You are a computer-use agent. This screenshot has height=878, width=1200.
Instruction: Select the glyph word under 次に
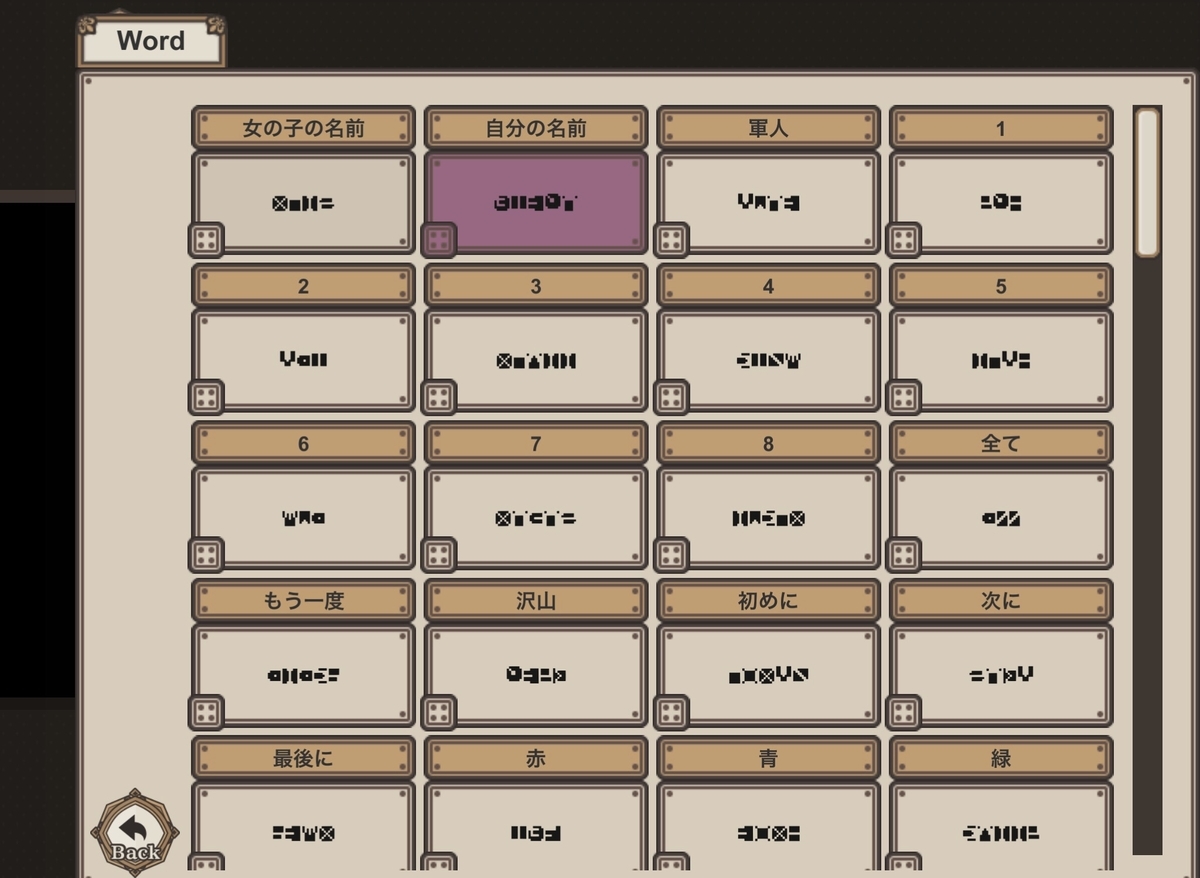1001,675
